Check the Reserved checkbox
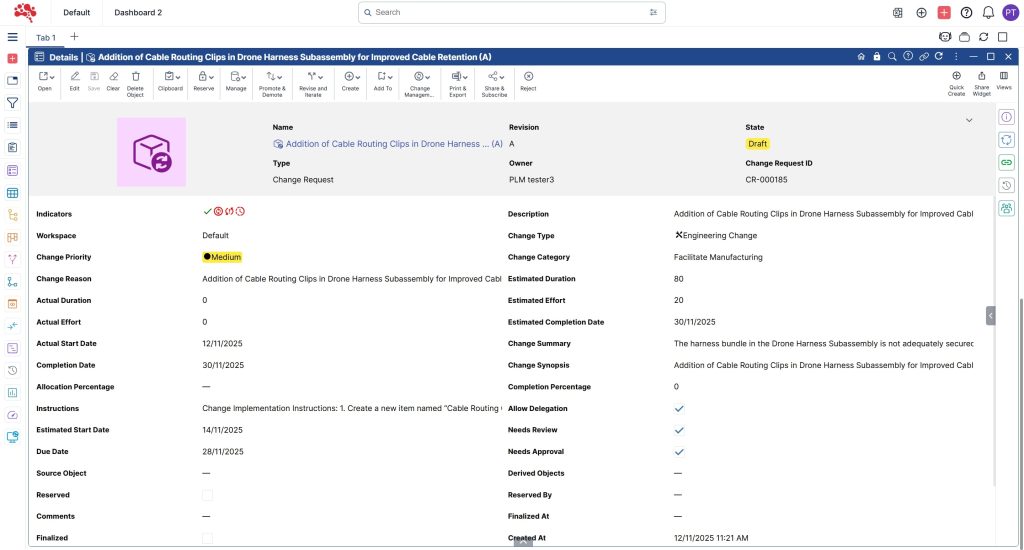Screen dimensions: 1024x550 (207, 495)
